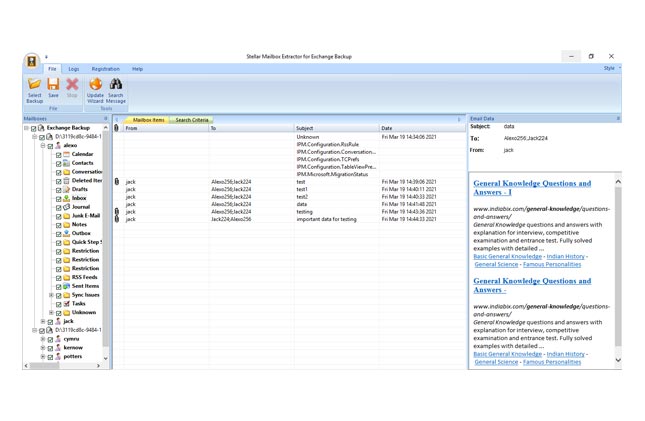Click the red Stop icon
The image size is (645, 421).
click(72, 84)
